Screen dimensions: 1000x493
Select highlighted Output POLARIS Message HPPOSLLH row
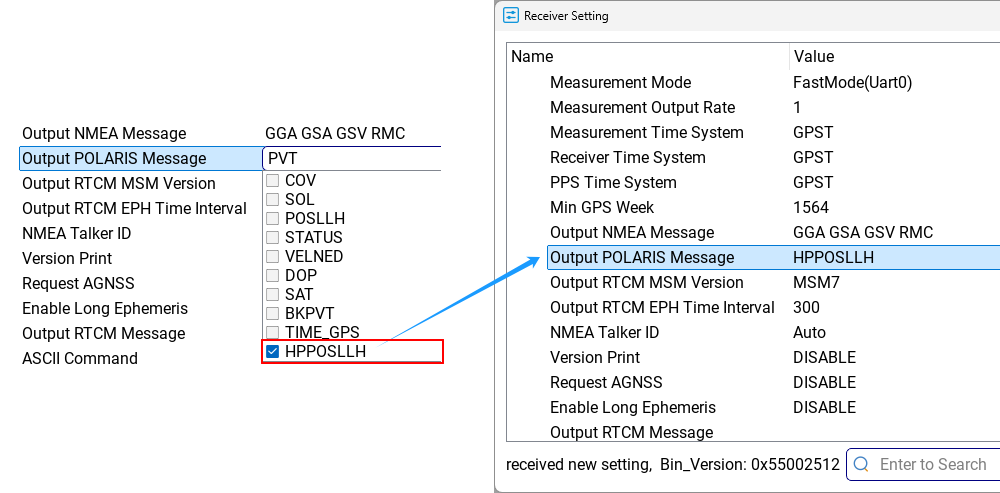(773, 258)
